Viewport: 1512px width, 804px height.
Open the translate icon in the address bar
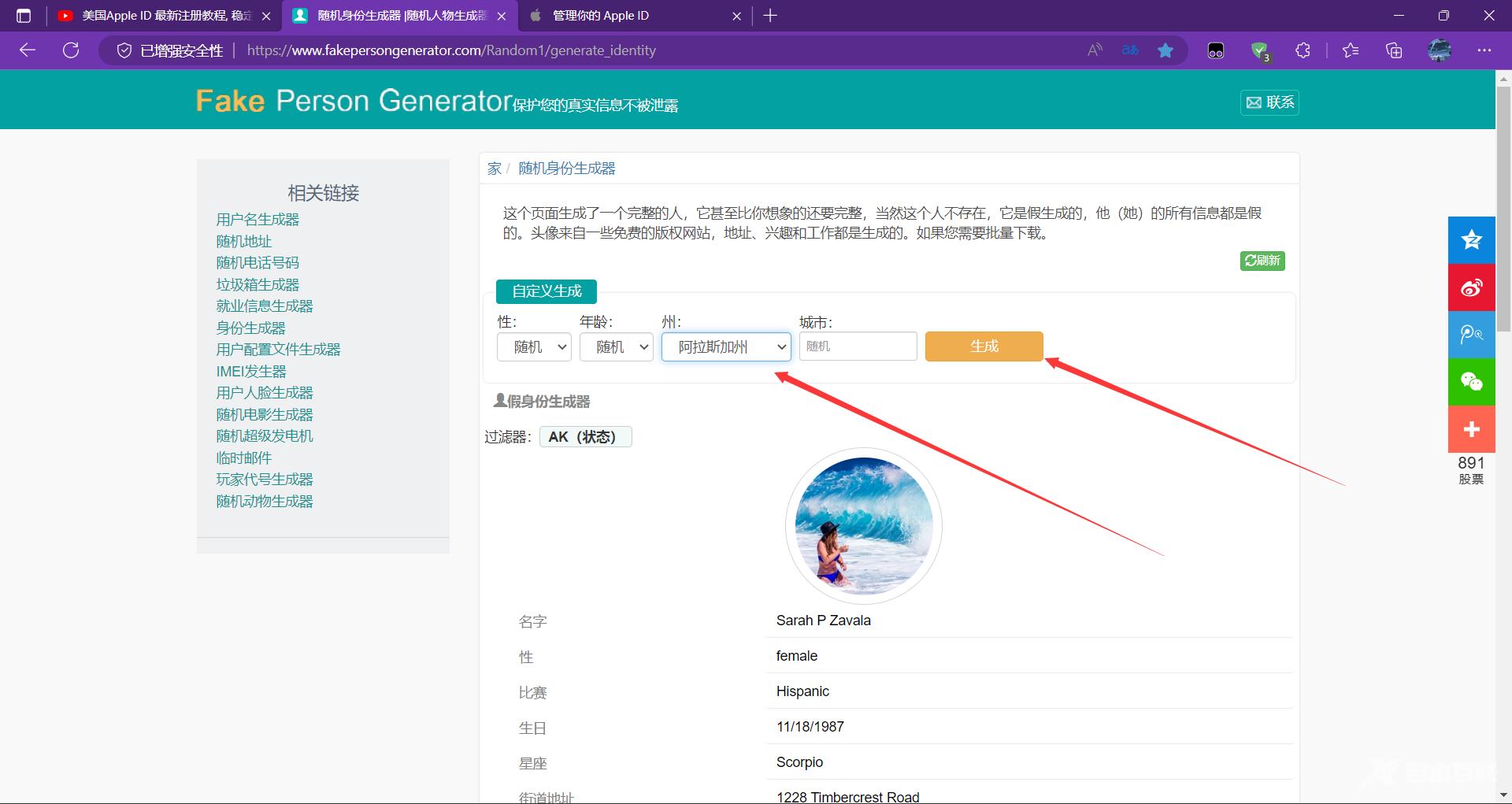pyautogui.click(x=1130, y=50)
